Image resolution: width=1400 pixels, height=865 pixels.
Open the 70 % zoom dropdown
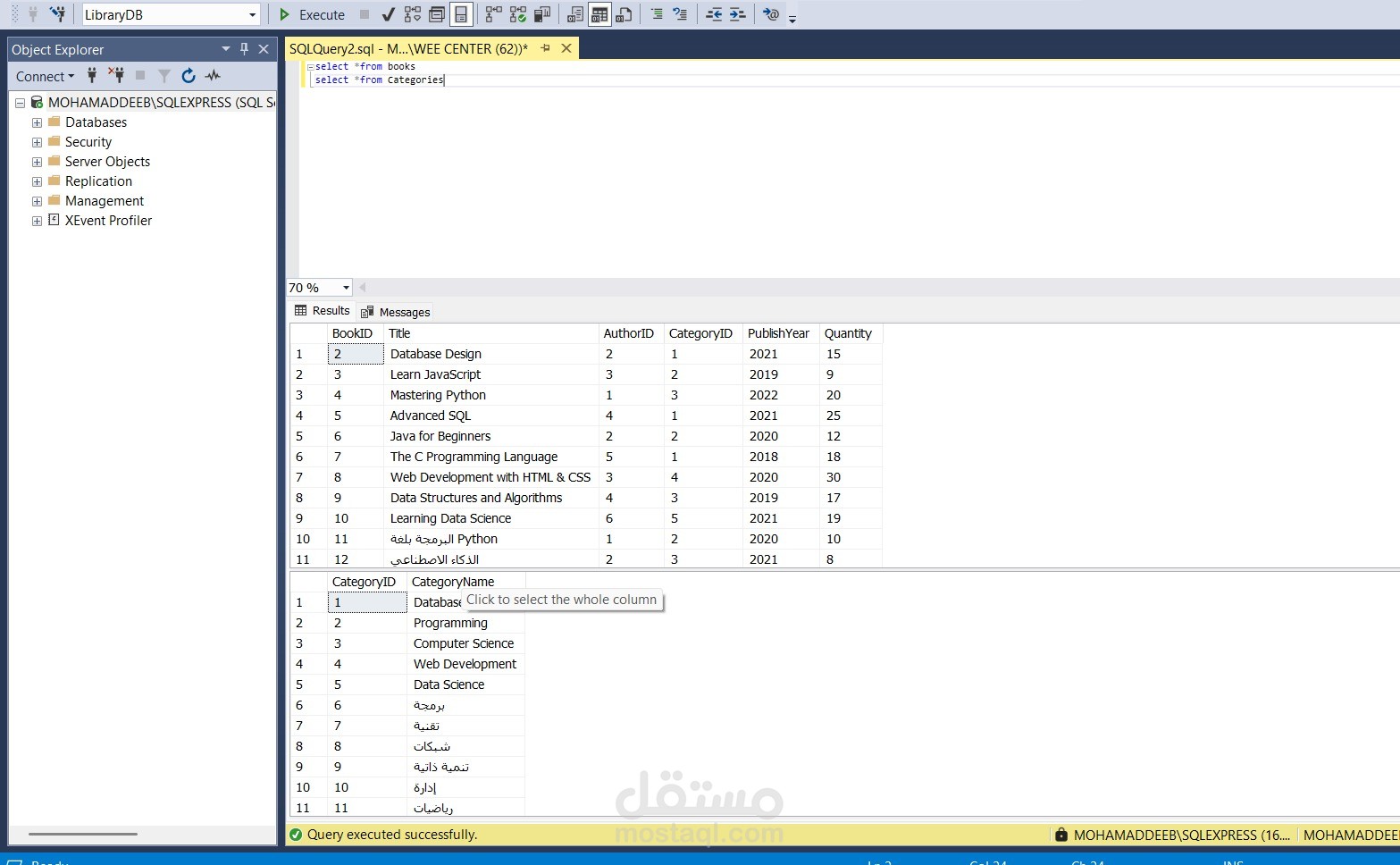[346, 288]
